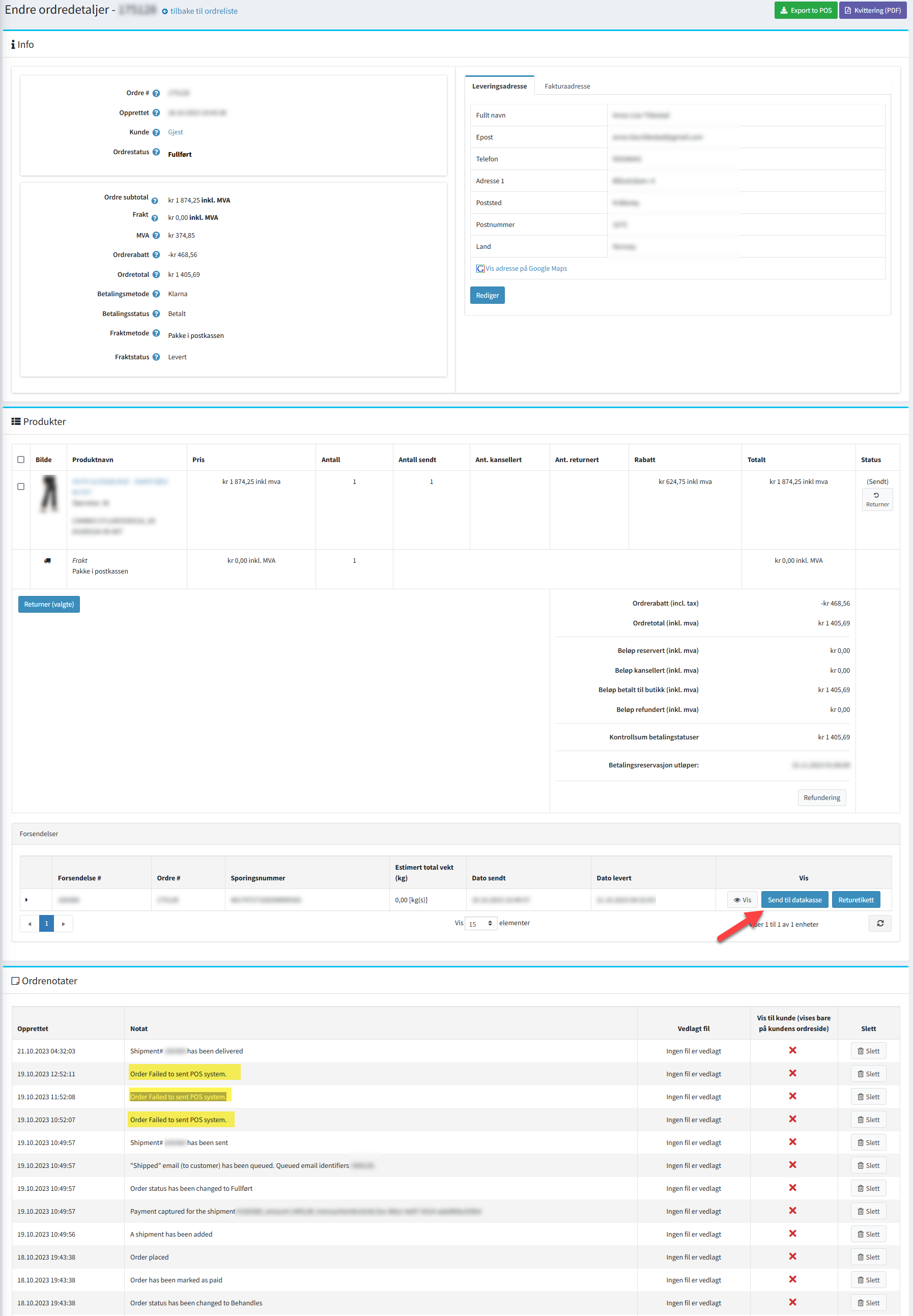The width and height of the screenshot is (913, 1316).
Task: Check the first product row checkbox
Action: click(21, 486)
